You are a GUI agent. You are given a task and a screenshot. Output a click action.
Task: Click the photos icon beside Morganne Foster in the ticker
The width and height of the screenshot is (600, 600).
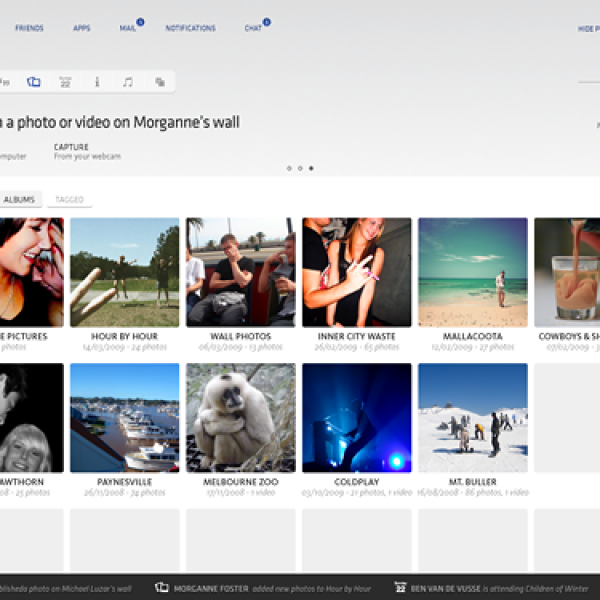tap(162, 587)
